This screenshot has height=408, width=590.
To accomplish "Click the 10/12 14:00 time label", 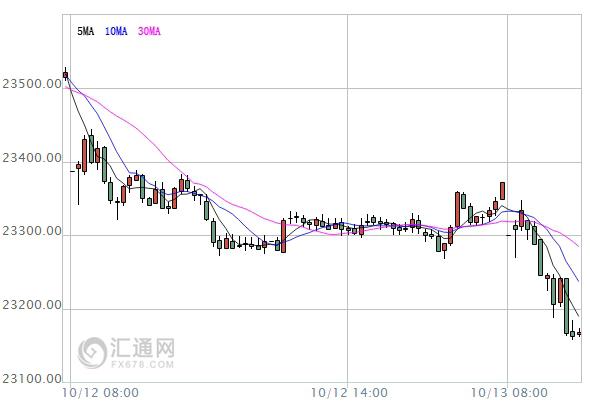I will 349,393.
